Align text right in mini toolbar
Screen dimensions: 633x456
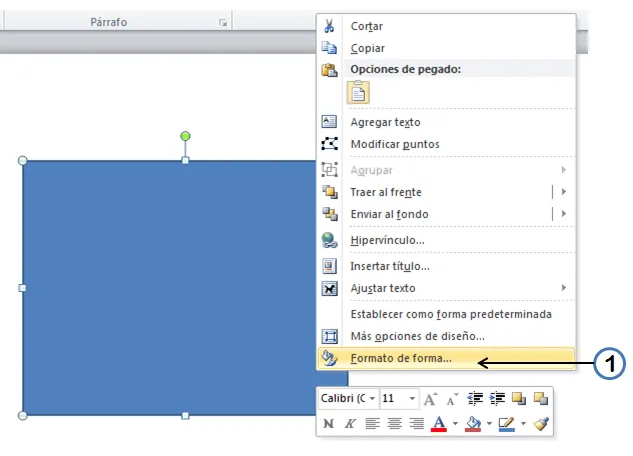point(417,423)
